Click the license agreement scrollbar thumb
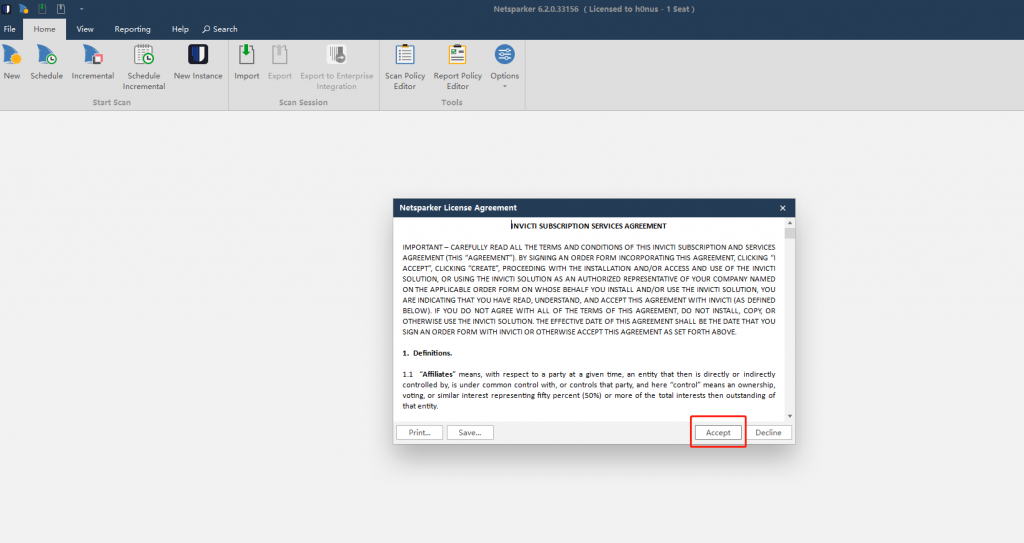 click(790, 233)
